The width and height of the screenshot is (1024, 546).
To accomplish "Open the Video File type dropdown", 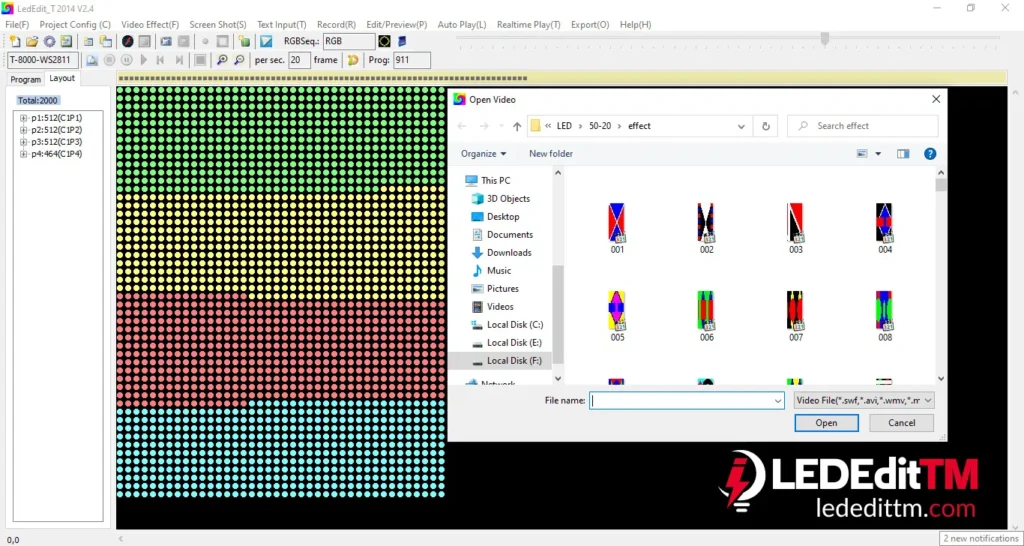I will tap(864, 400).
